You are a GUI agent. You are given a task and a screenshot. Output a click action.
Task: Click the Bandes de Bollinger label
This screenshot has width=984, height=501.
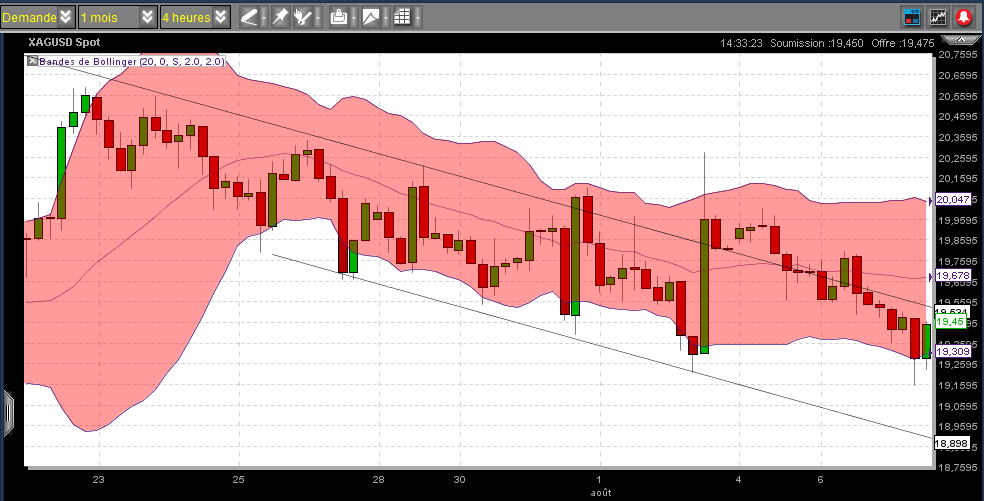click(130, 61)
